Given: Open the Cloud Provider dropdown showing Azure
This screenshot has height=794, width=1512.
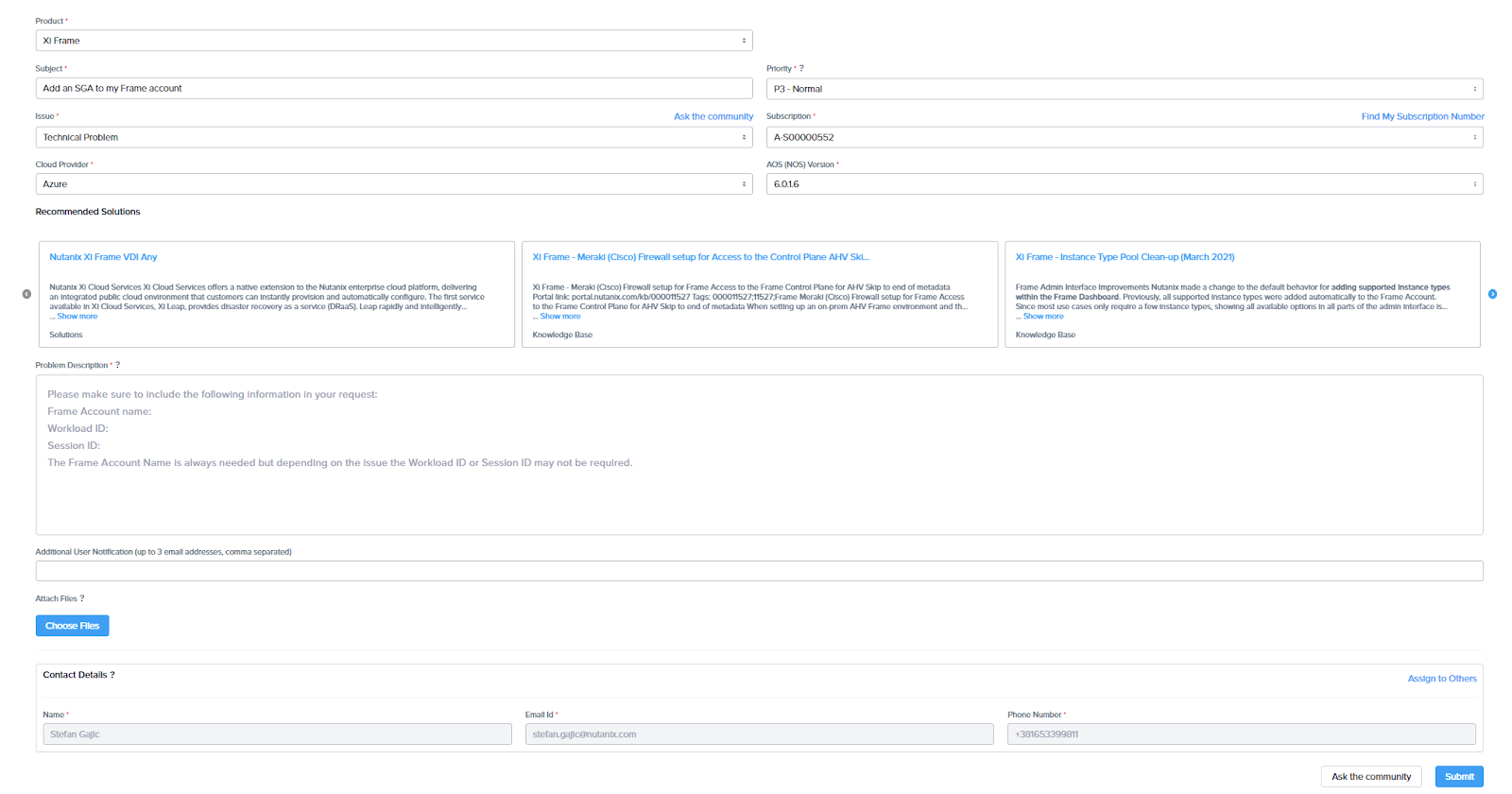Looking at the screenshot, I should [393, 184].
